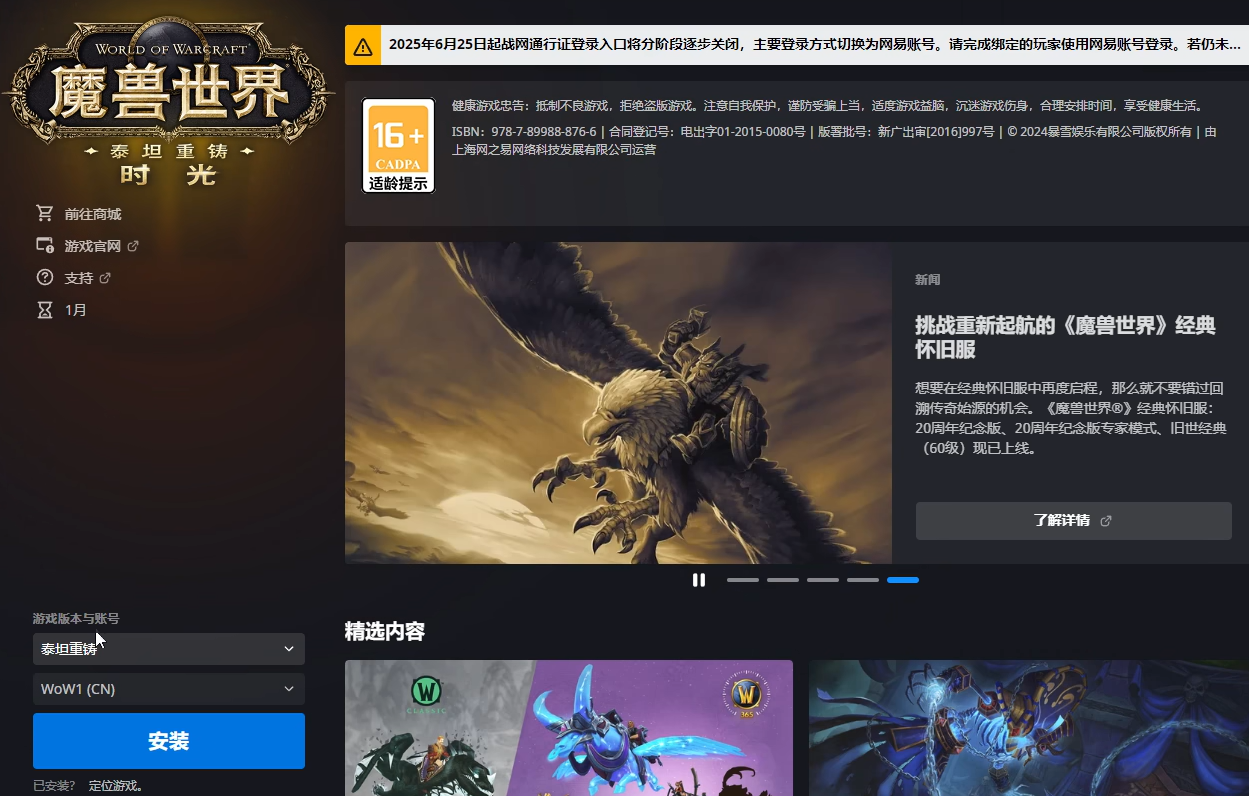Select the first carousel indicator dot

742,580
